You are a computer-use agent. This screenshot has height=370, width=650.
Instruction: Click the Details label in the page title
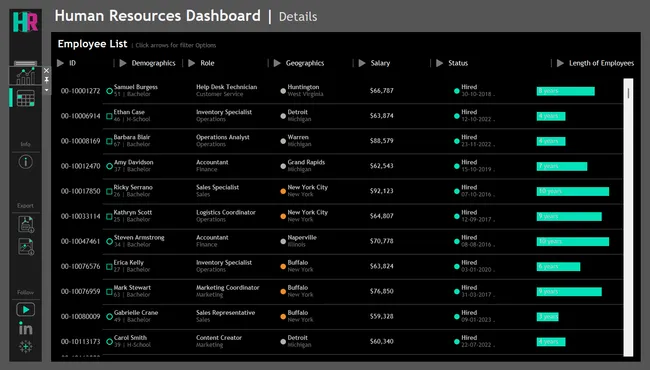(298, 17)
